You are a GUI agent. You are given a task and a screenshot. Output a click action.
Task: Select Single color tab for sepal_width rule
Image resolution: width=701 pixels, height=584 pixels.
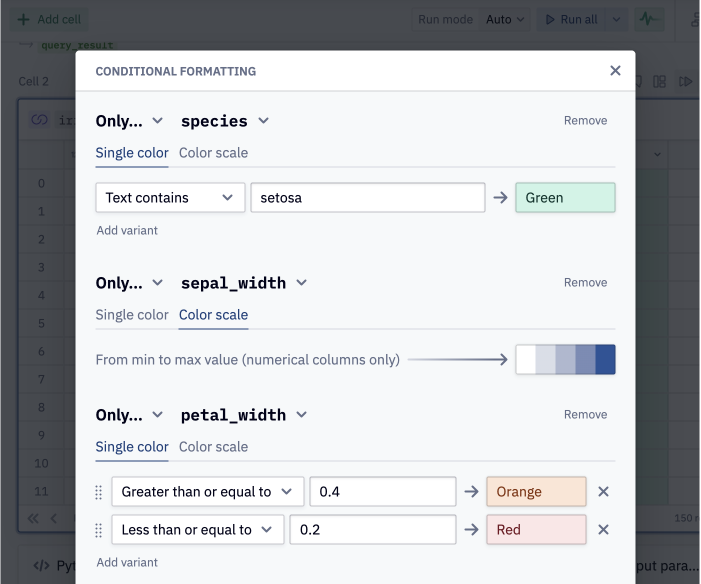click(x=132, y=315)
